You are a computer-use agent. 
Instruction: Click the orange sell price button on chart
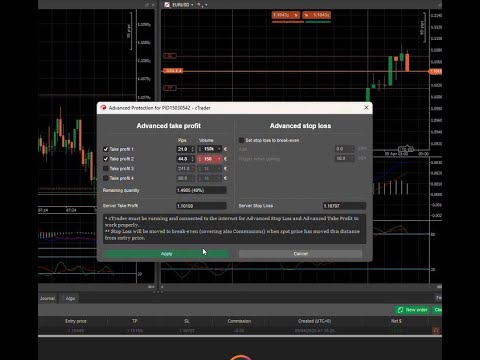(x=286, y=15)
